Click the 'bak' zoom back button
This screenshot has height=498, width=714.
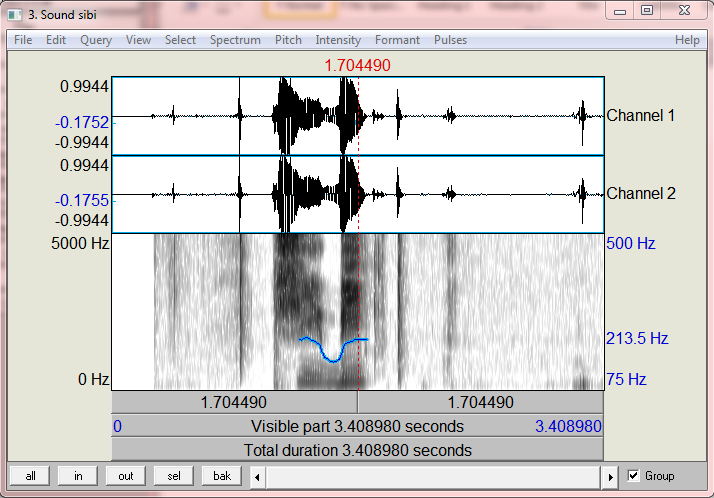point(222,476)
